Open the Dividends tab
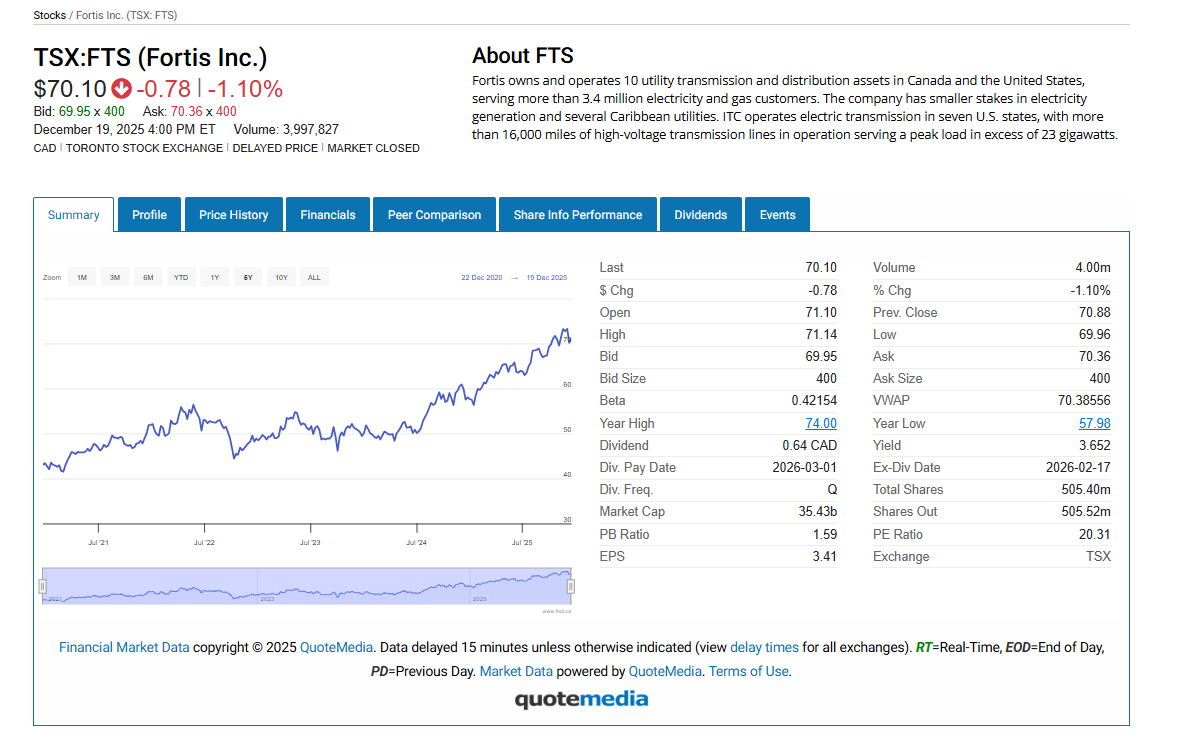Screen dimensions: 1188x747 pos(700,215)
